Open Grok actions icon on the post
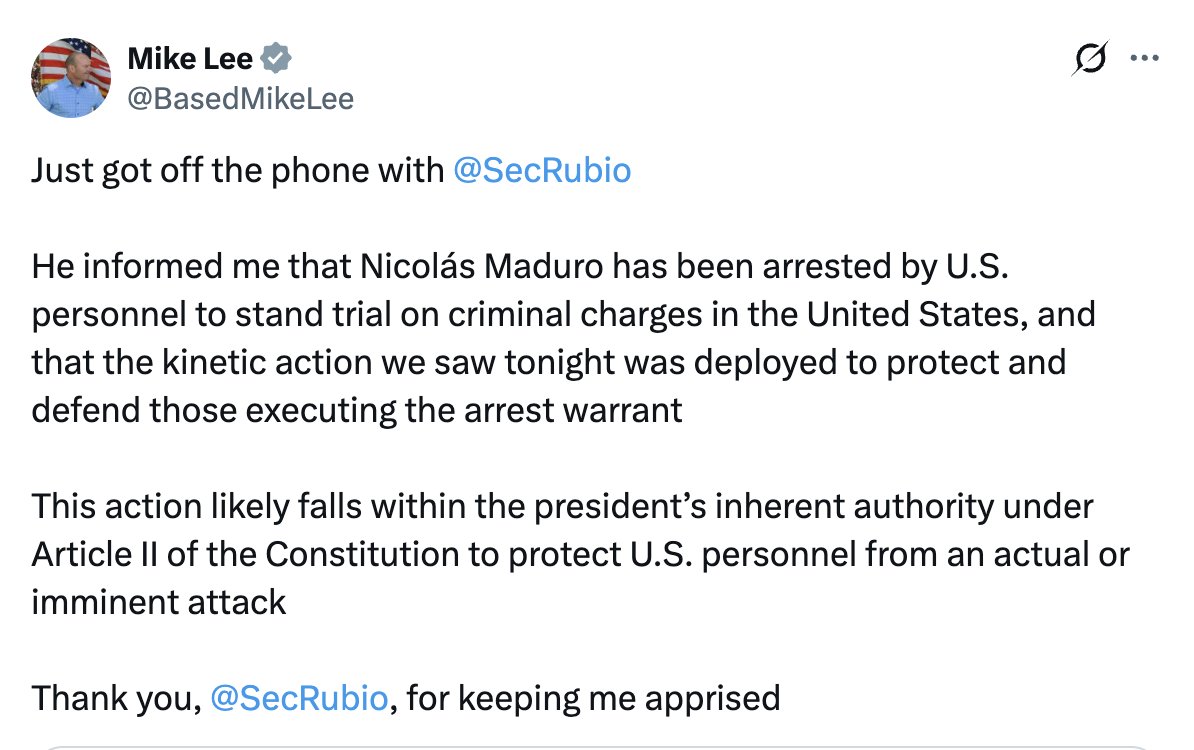 [1088, 60]
